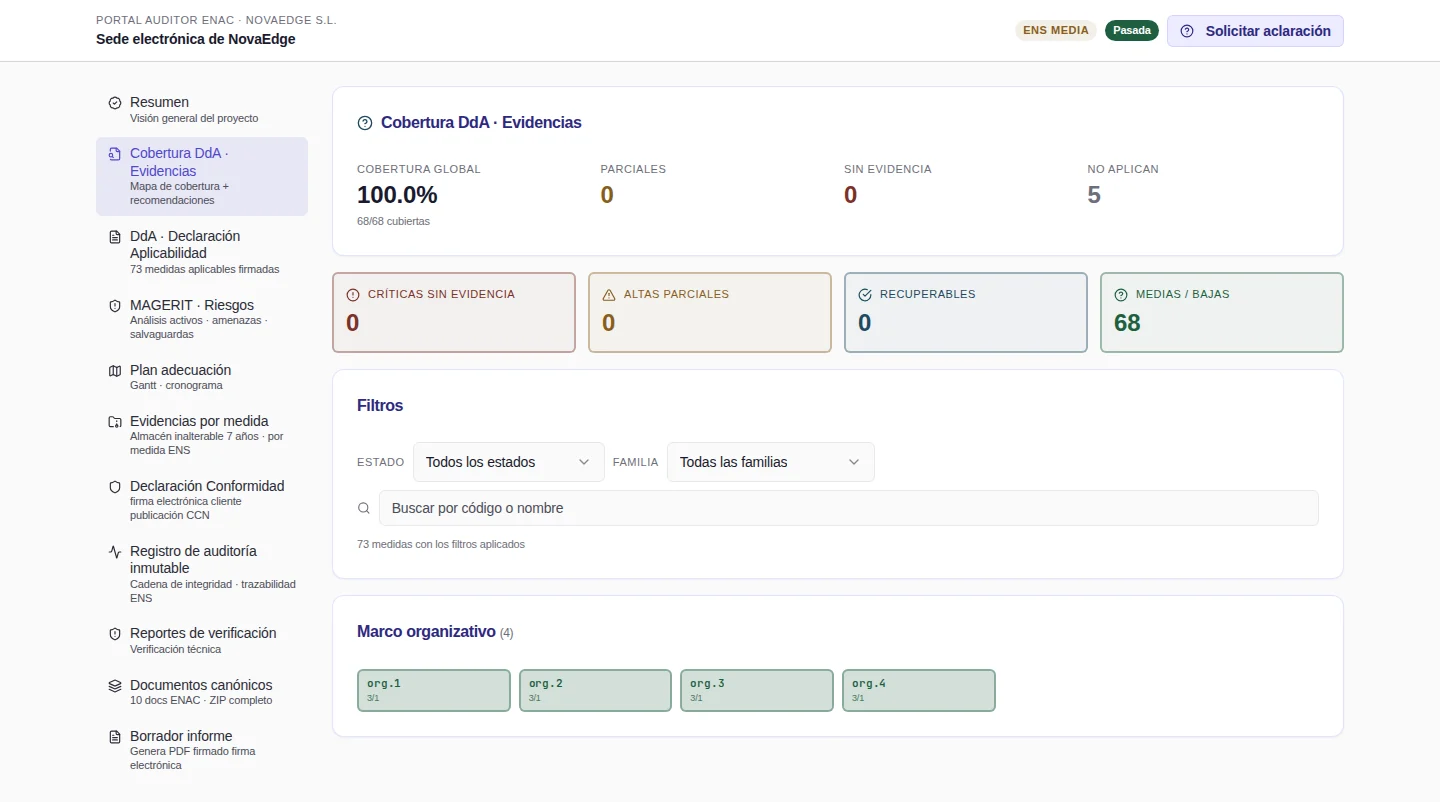Click the Altas parciales card
Screen dimensions: 1440x802
pyautogui.click(x=710, y=313)
